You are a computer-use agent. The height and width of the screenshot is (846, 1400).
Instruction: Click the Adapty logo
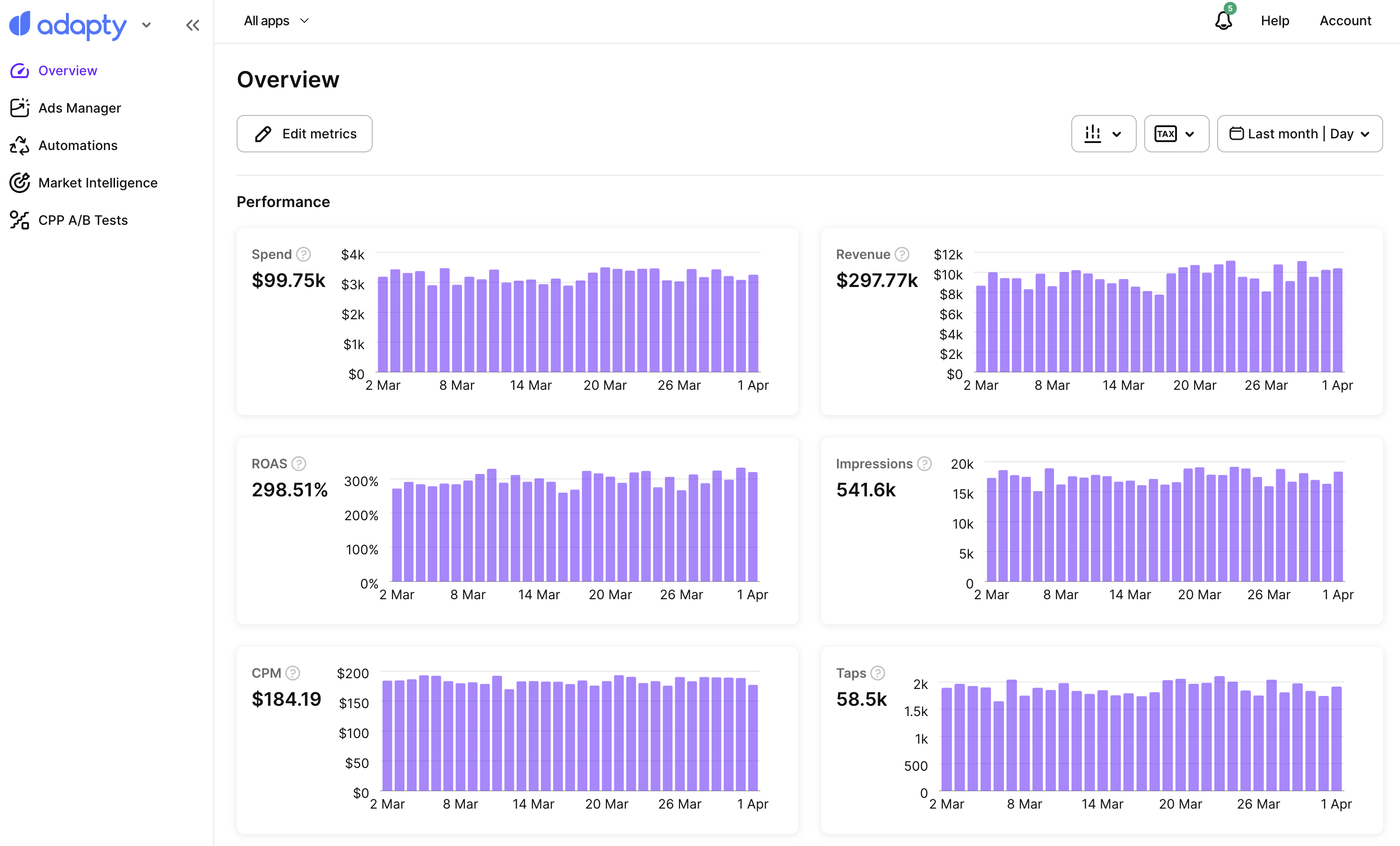(x=68, y=25)
